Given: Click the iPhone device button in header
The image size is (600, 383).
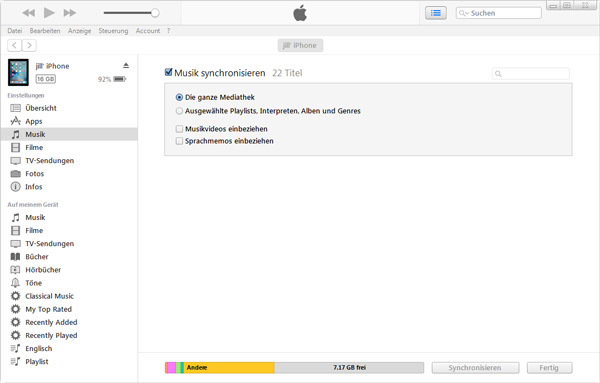Looking at the screenshot, I should [300, 46].
